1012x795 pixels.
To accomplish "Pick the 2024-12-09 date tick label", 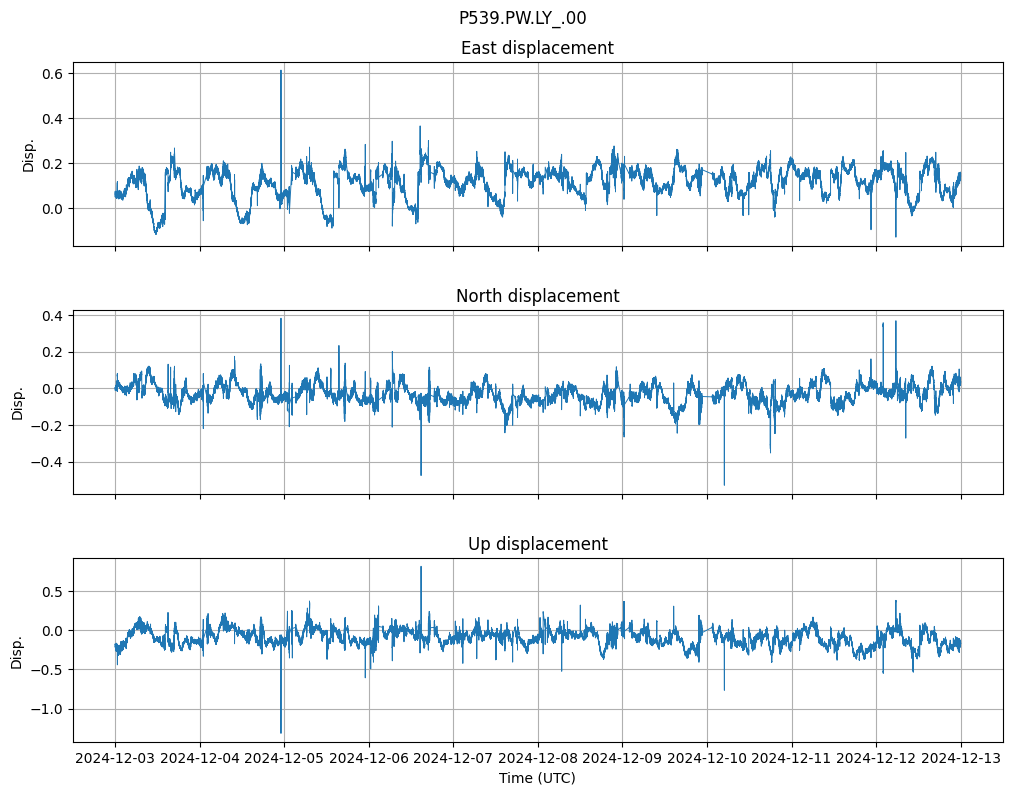I will click(622, 758).
